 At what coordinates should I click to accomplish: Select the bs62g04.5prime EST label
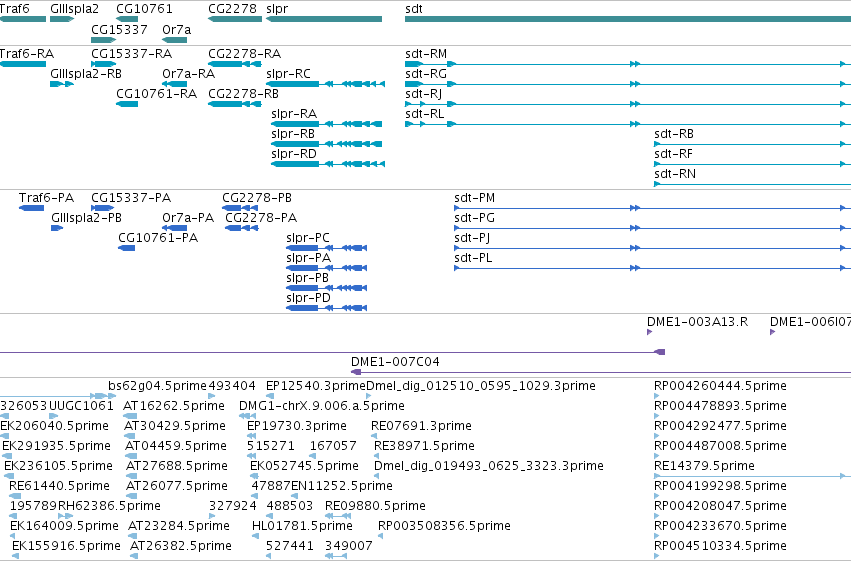coord(157,386)
